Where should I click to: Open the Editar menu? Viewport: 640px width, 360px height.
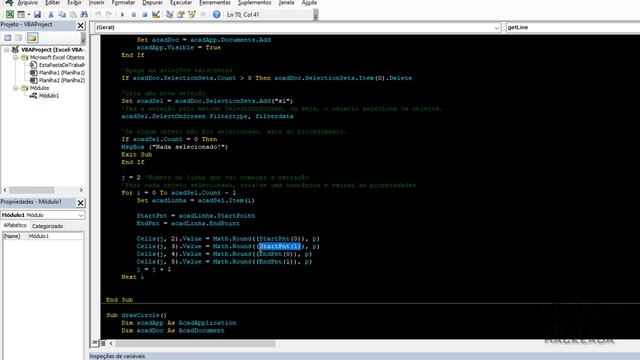click(x=52, y=2)
